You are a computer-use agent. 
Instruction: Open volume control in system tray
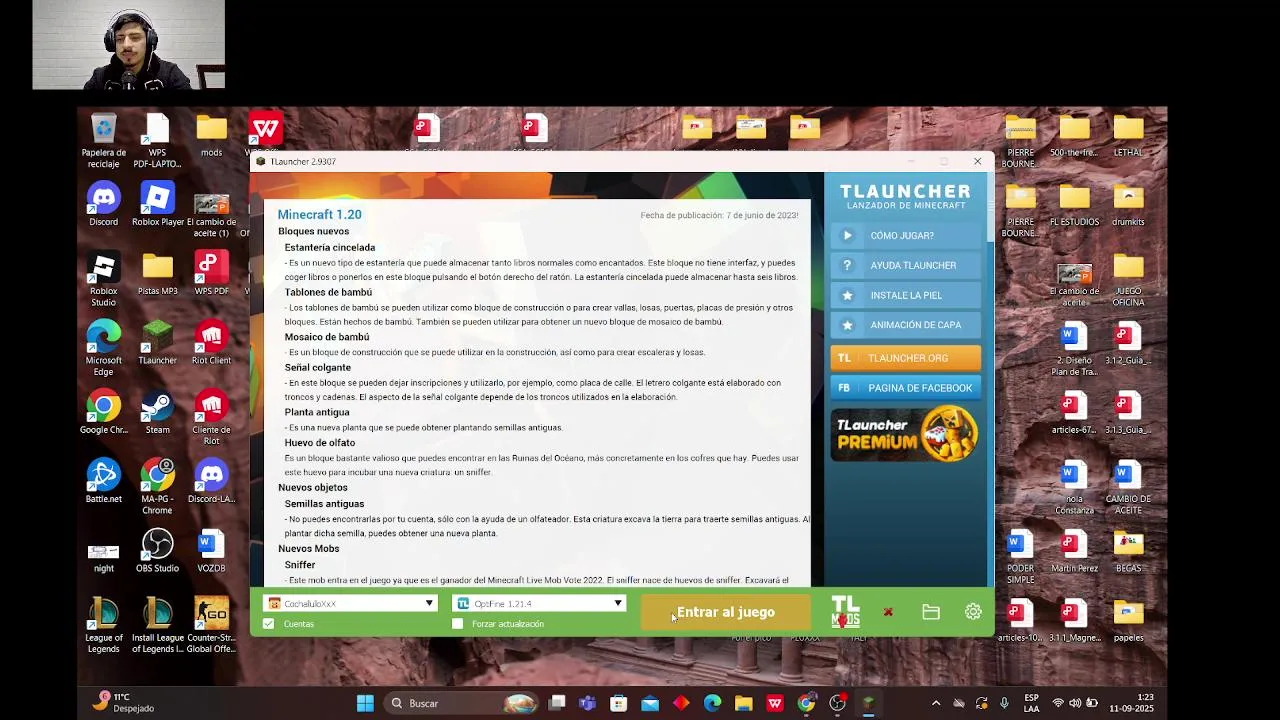(x=1075, y=704)
